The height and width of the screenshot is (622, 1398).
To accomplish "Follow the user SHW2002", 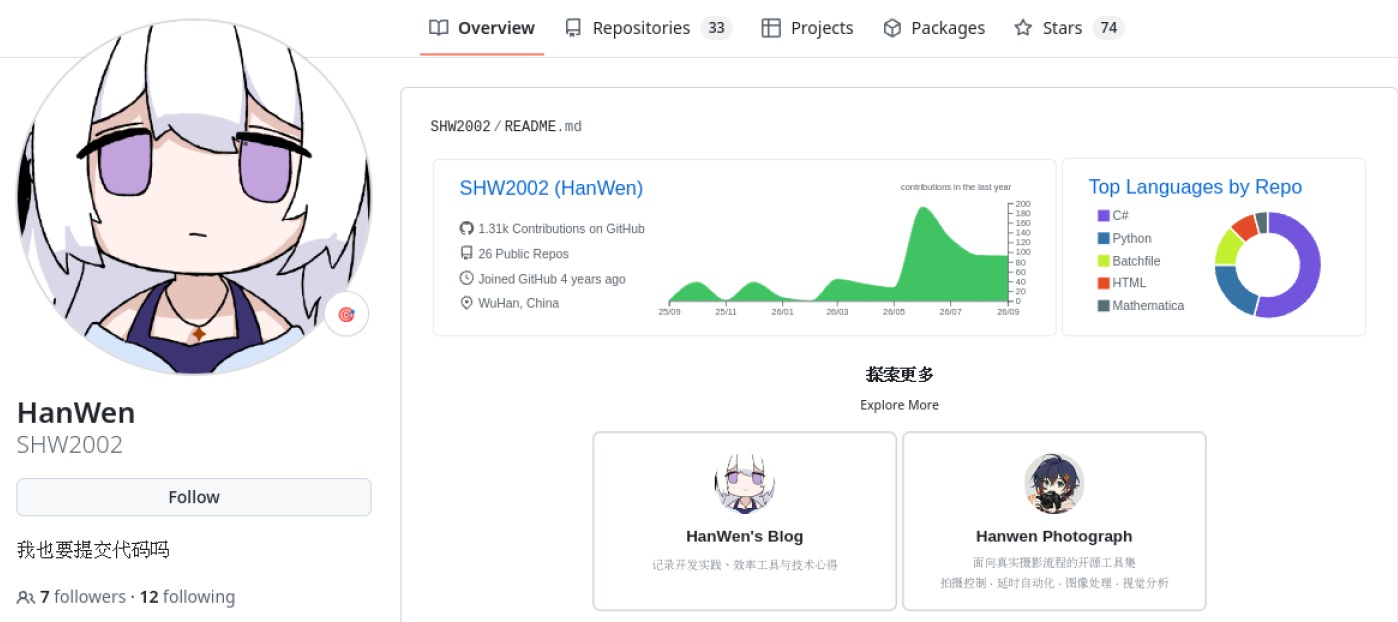I will [x=194, y=497].
